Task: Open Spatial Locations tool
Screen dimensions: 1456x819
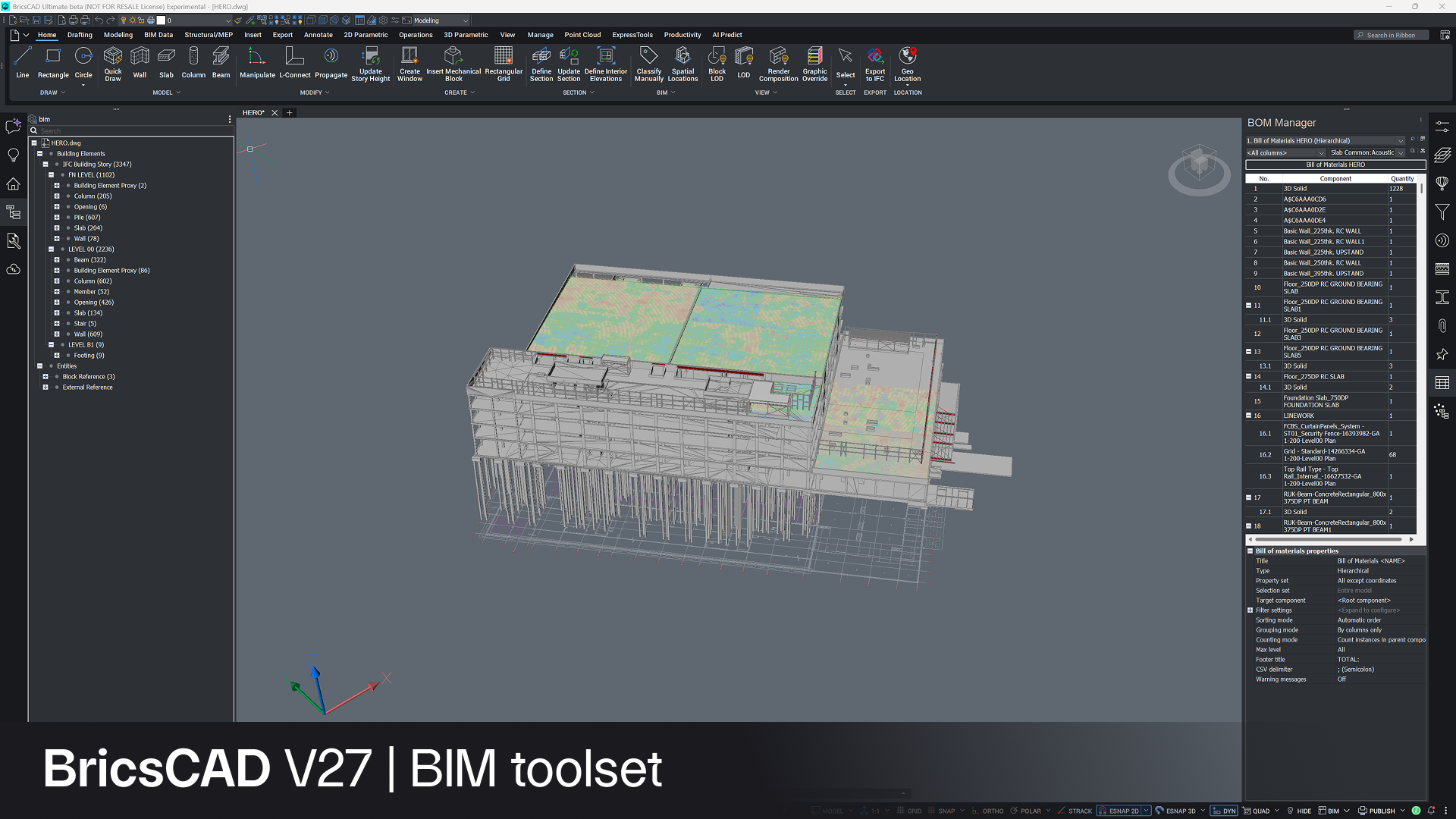Action: coord(682,64)
